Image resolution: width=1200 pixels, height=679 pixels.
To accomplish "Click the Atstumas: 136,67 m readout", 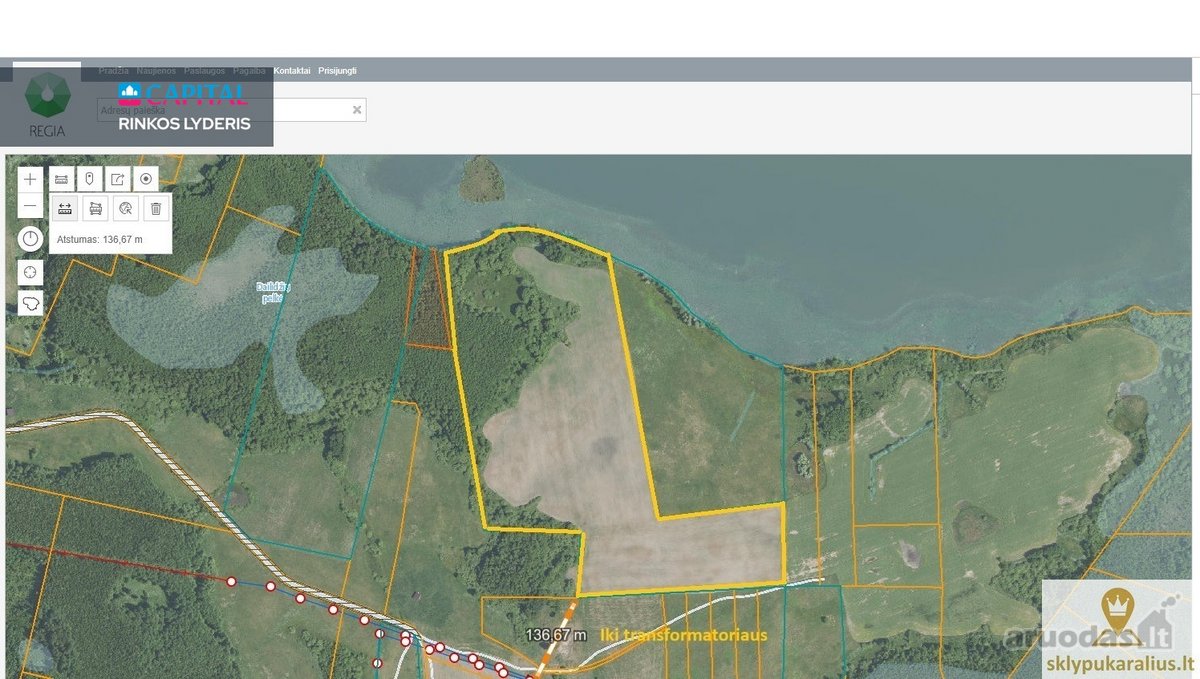I will (x=99, y=239).
